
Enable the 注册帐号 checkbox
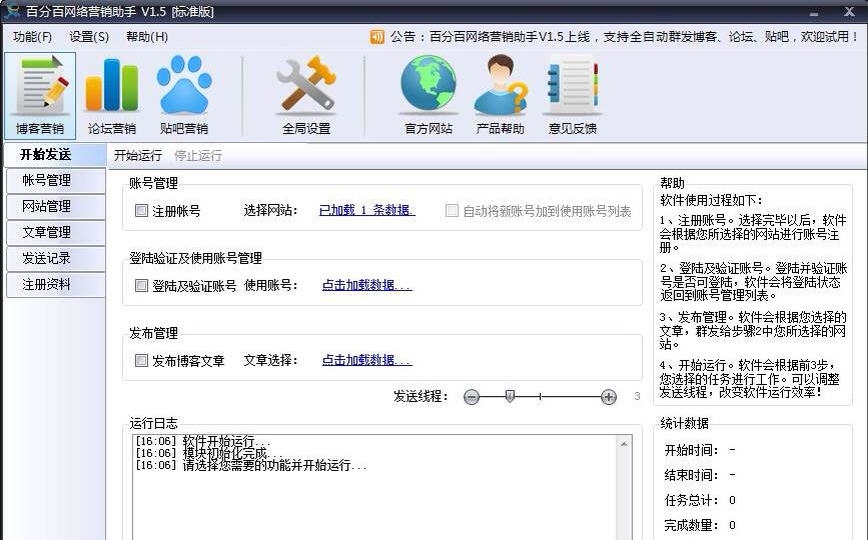click(141, 210)
